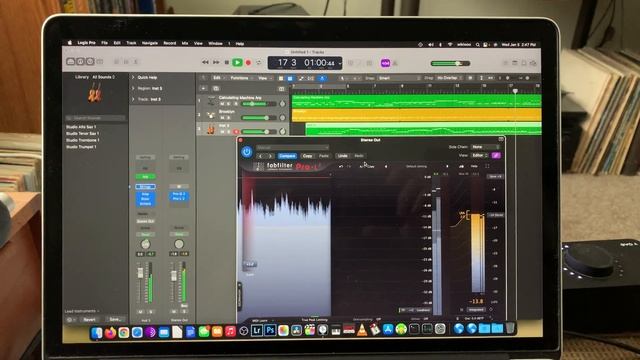The width and height of the screenshot is (640, 360).
Task: Expand the Region: Inst 3 inspector section
Action: point(133,88)
